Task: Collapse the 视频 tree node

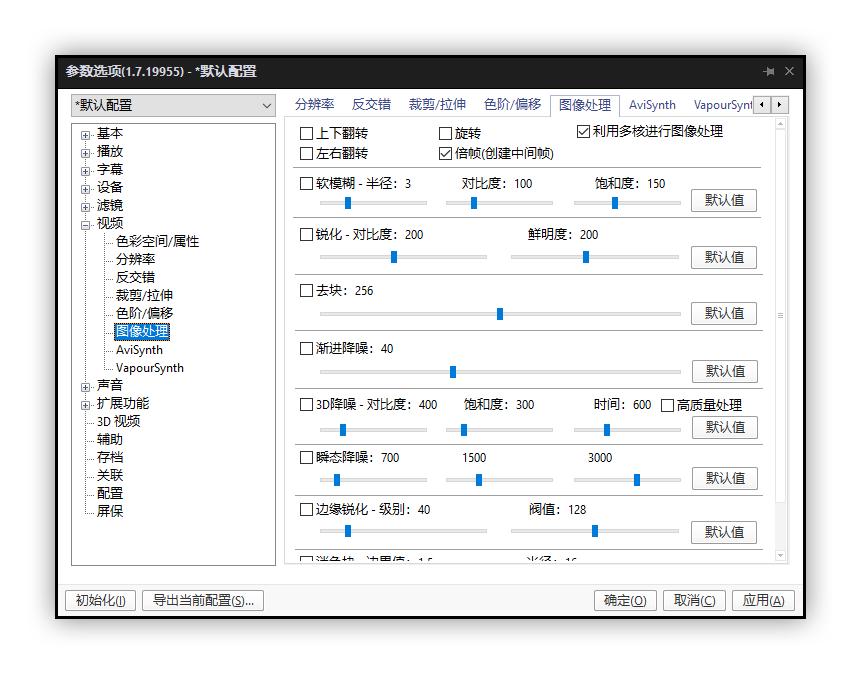Action: [x=87, y=223]
